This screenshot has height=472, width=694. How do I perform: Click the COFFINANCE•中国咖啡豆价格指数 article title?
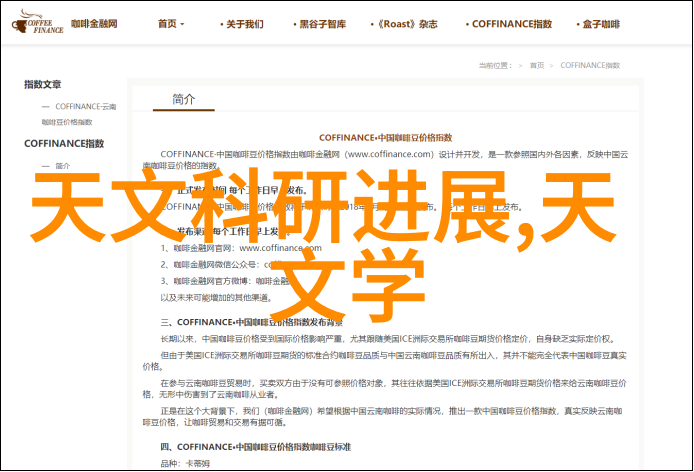point(385,138)
